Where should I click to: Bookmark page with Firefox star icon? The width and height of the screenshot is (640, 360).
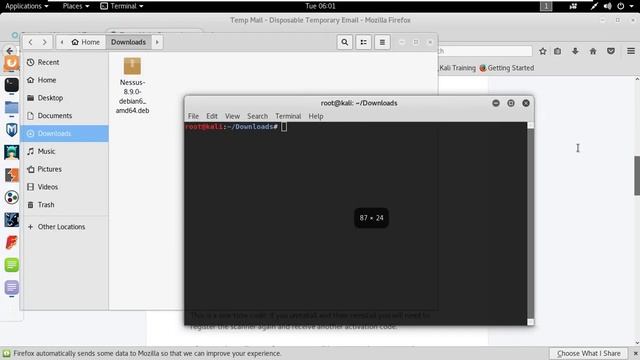pos(542,51)
